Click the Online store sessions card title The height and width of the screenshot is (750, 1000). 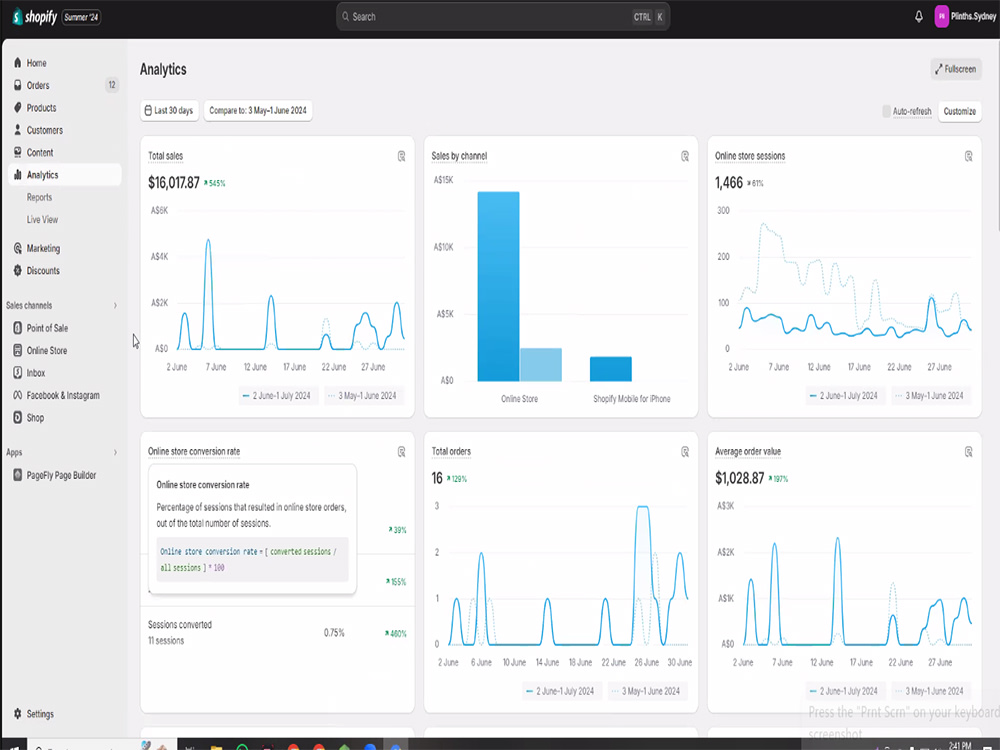pos(750,156)
